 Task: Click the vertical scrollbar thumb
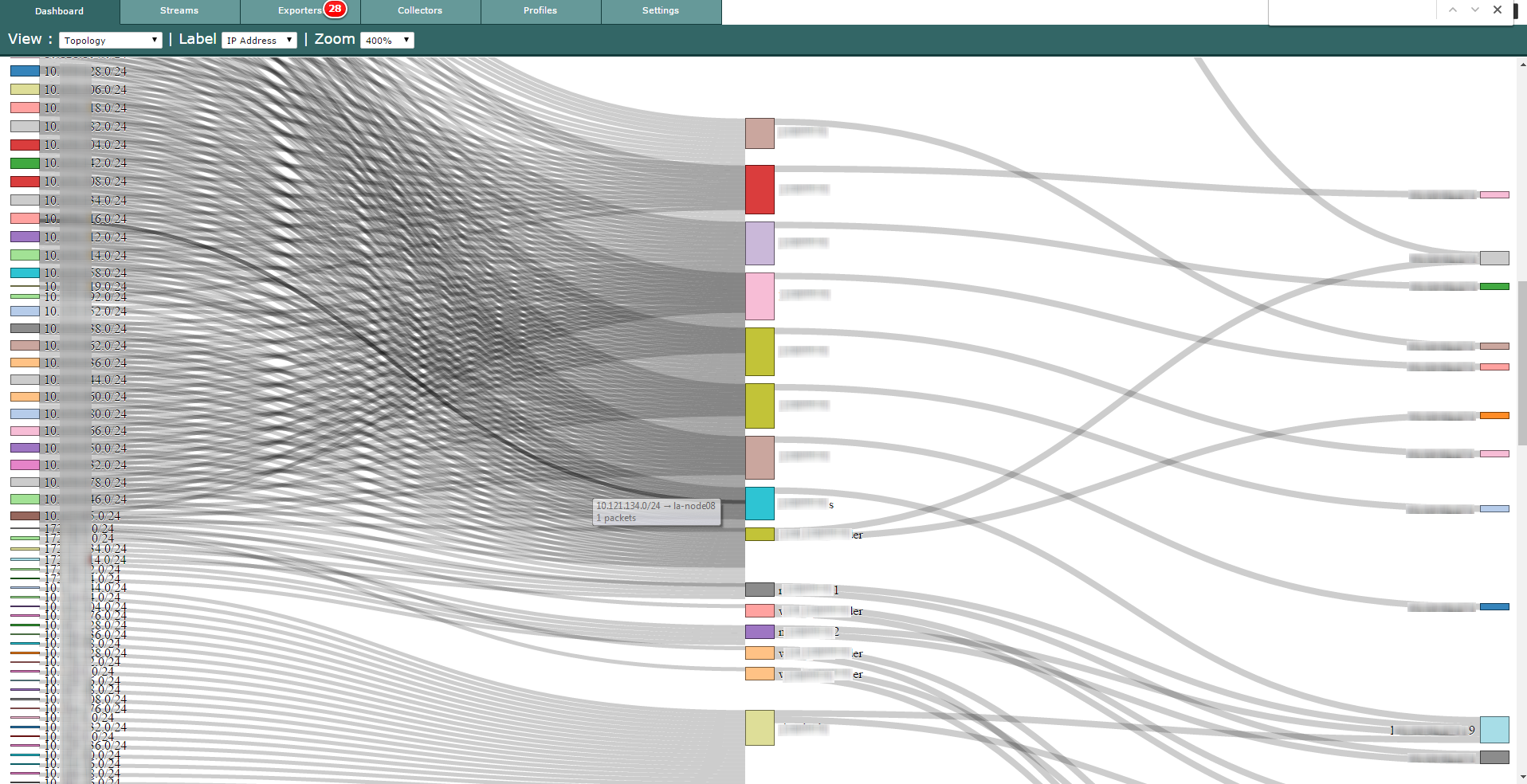point(1521,363)
